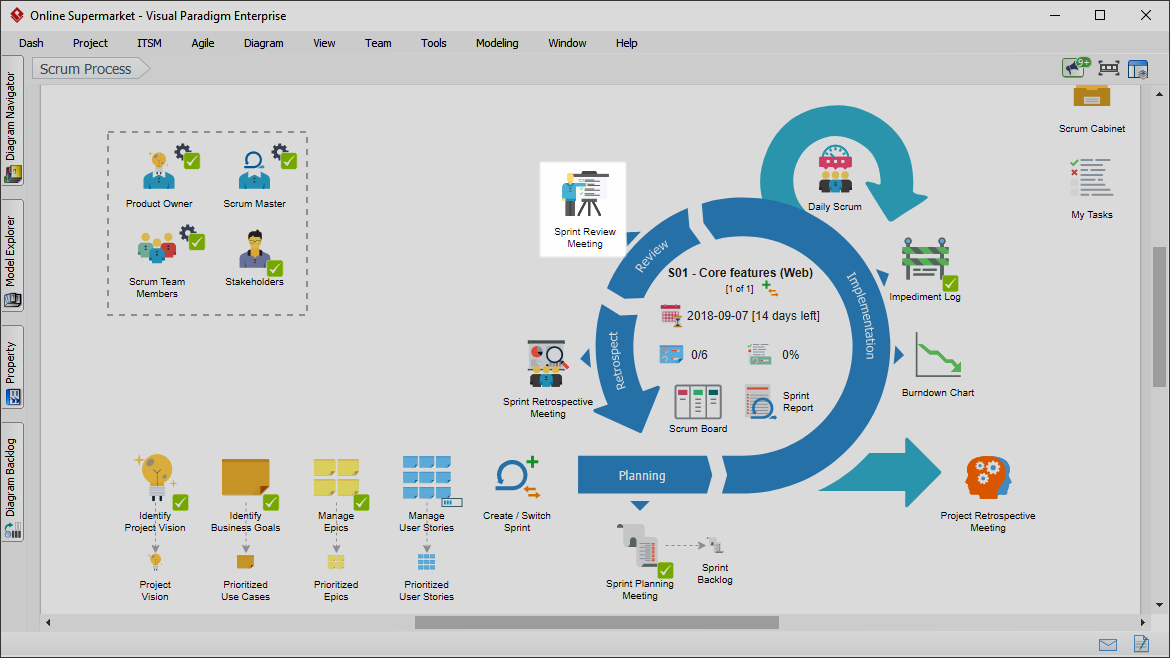Open the Identify Business Goals sticky note
1170x658 pixels.
(x=245, y=477)
